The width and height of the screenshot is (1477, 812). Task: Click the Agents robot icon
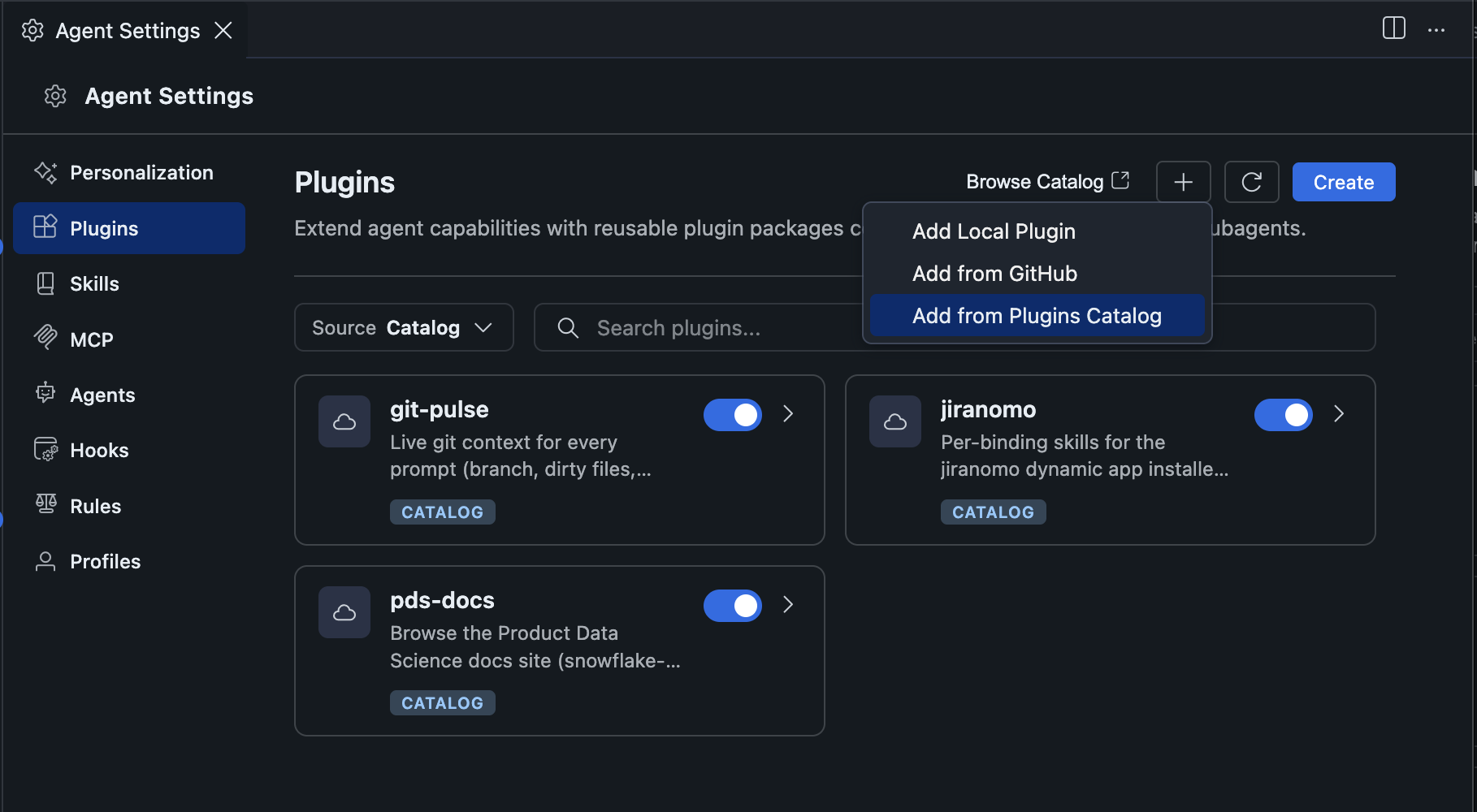(45, 394)
